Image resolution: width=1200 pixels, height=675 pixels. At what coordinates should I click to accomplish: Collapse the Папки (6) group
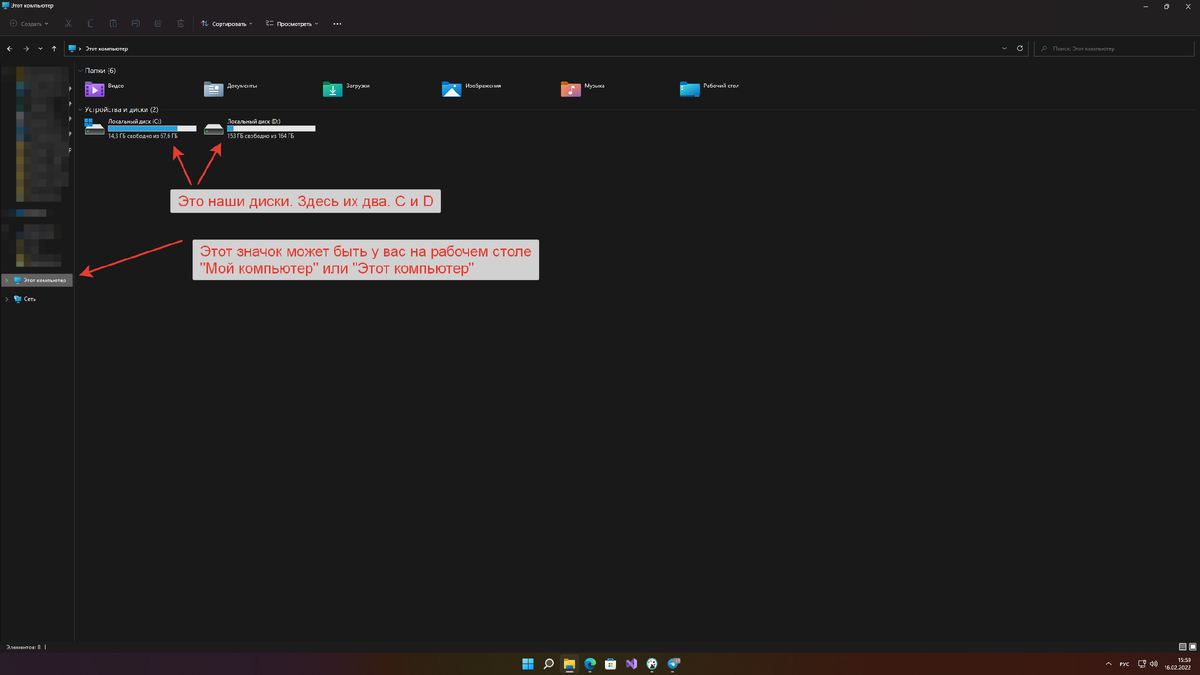tap(80, 71)
